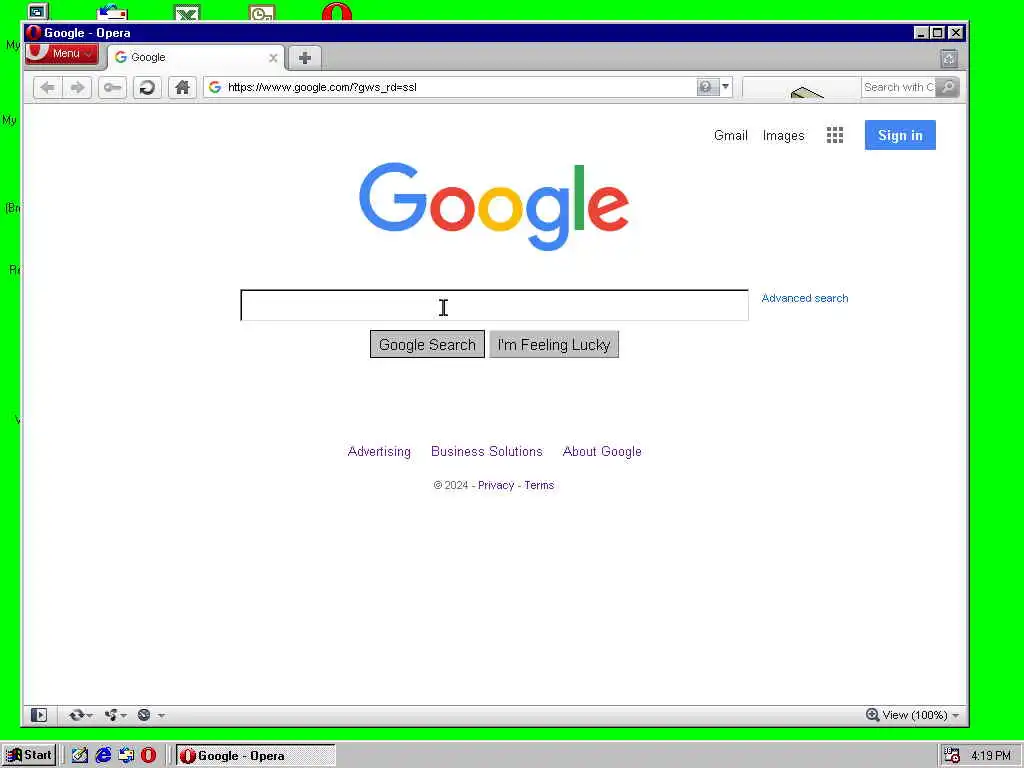Click the blue Sign in button
The image size is (1024, 768).
click(900, 135)
